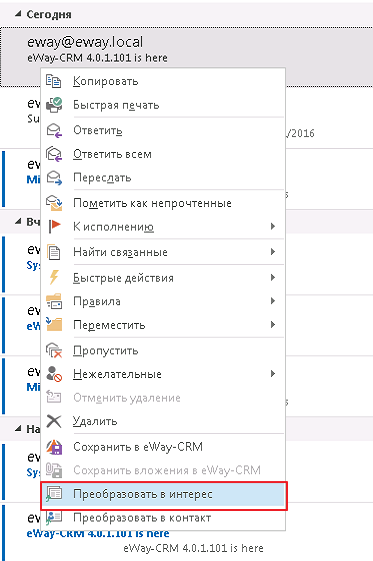Click the Копировать copy icon
Image resolution: width=373 pixels, height=561 pixels.
click(x=54, y=81)
